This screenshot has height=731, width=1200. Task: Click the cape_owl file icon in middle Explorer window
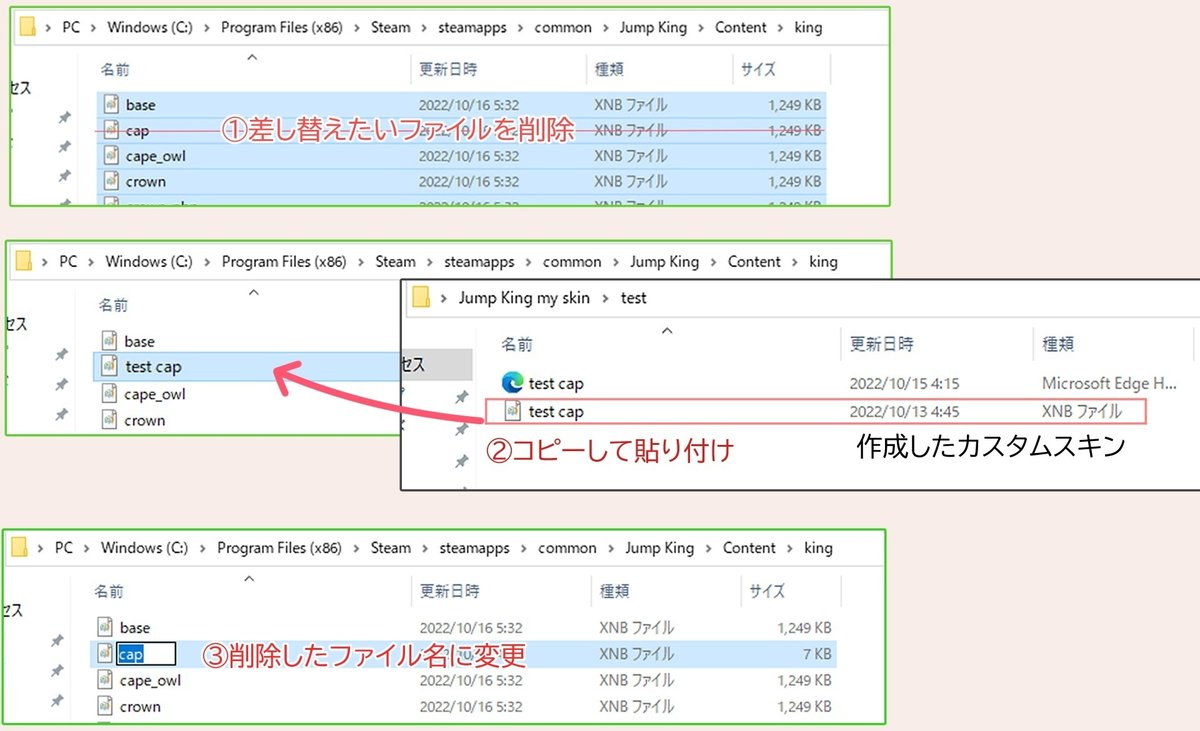pyautogui.click(x=109, y=394)
